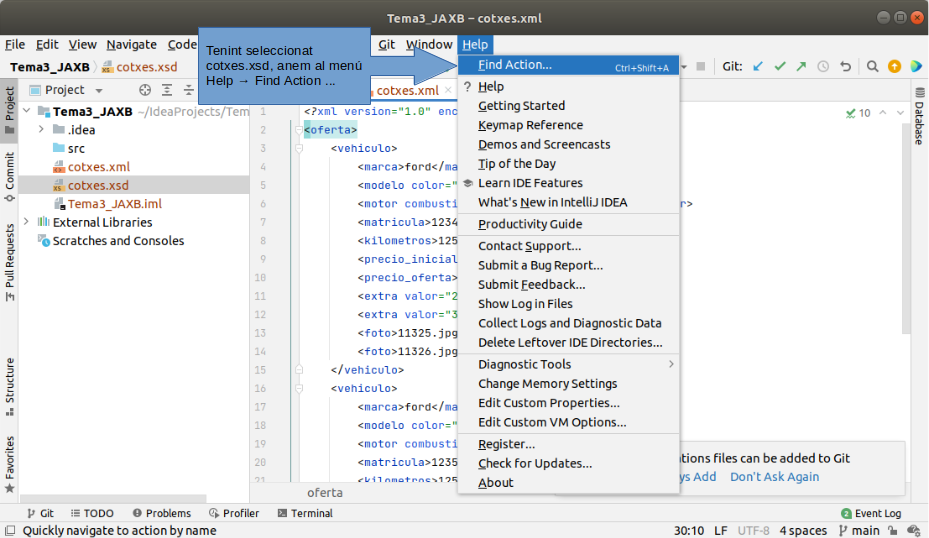Click LF line separator in status bar

(x=720, y=530)
